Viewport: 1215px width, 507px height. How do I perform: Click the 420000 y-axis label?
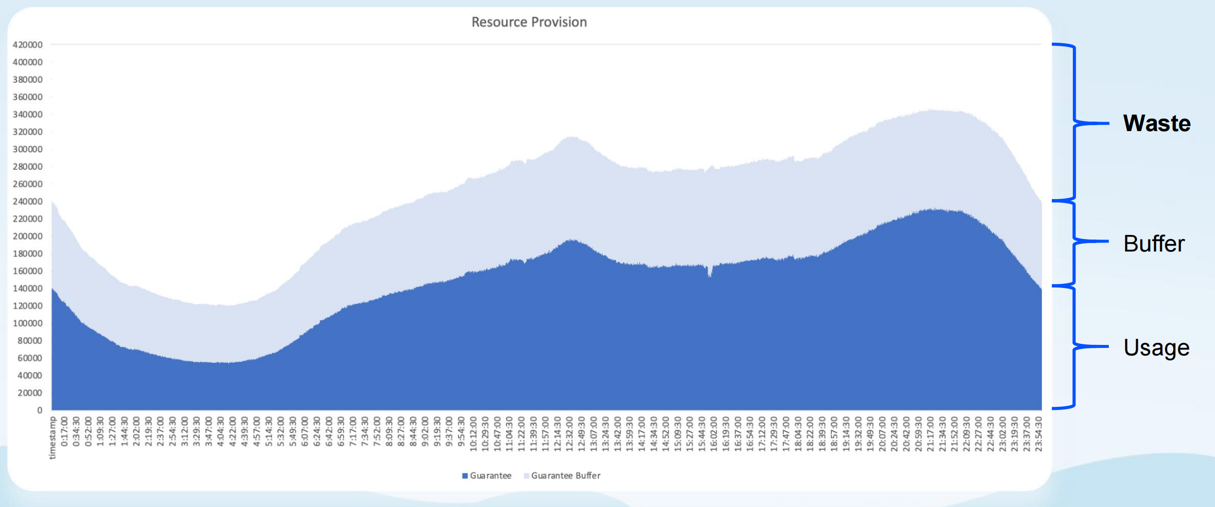[27, 45]
